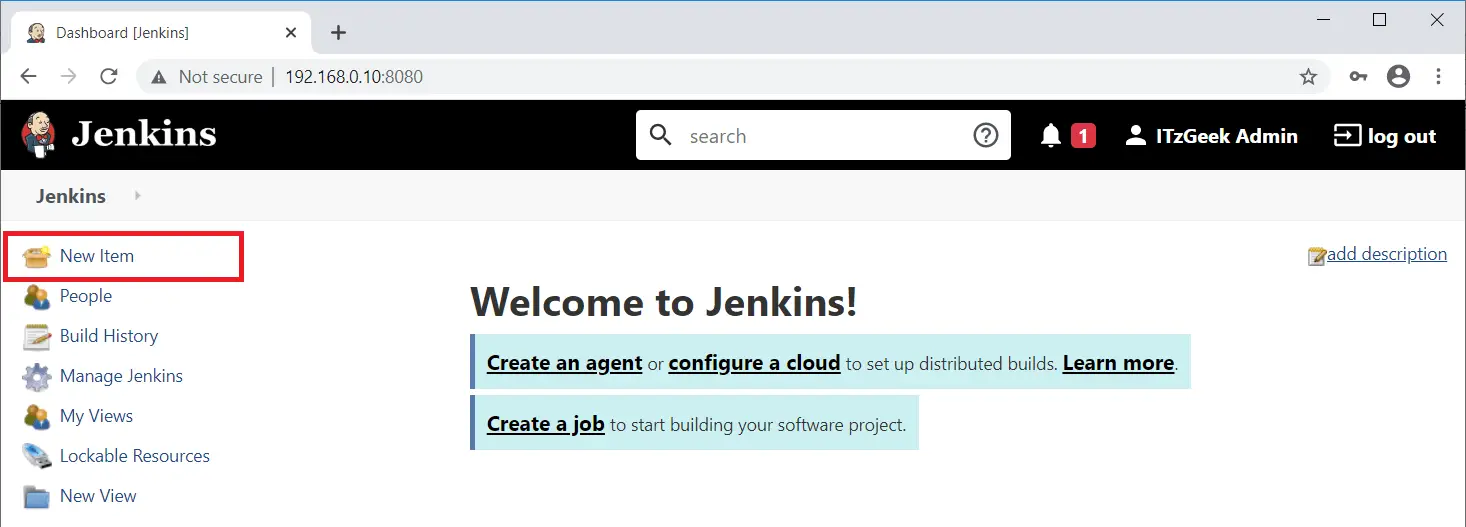
Task: Open the New Item link
Action: coord(97,256)
